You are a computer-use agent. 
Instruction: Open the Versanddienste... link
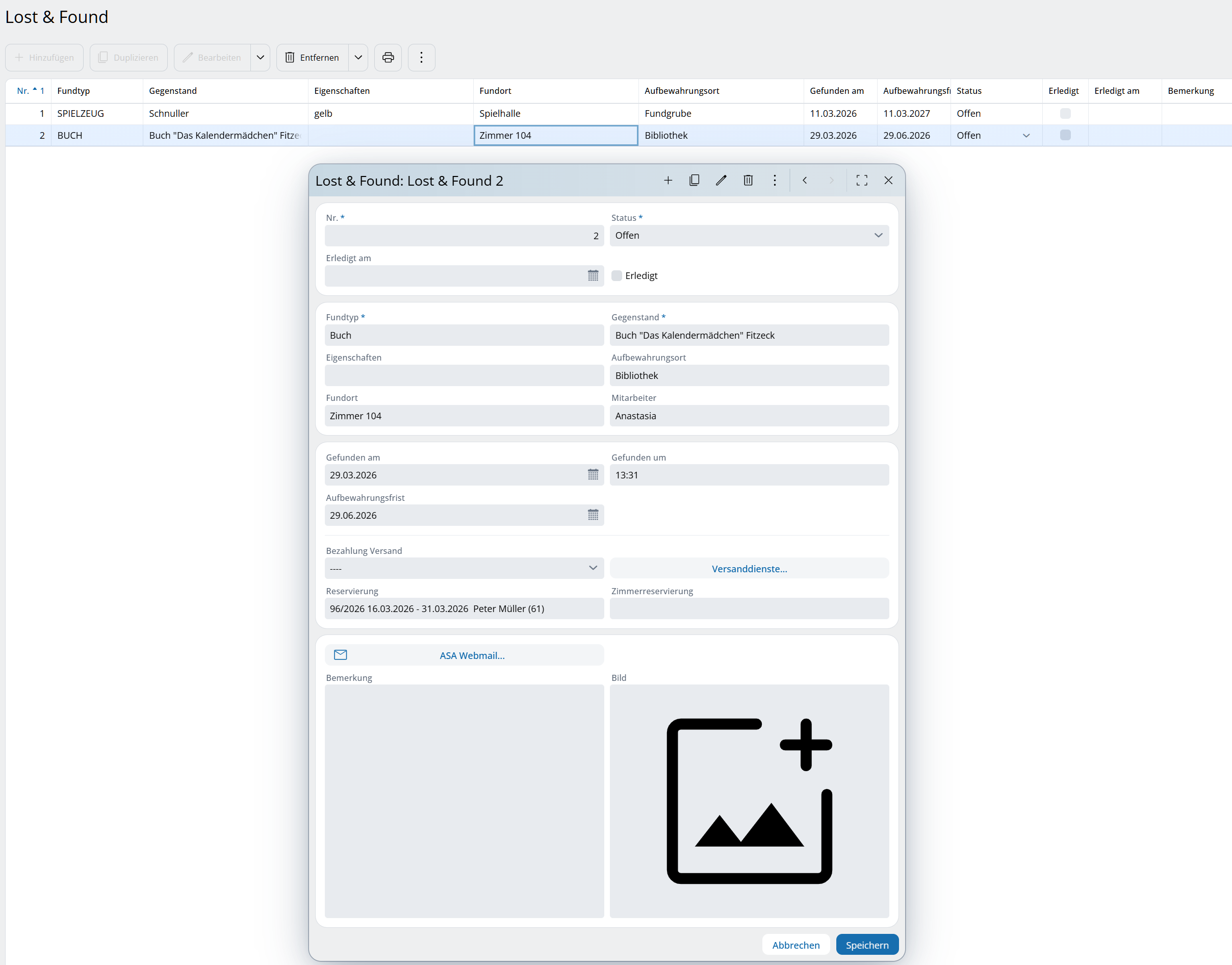coord(749,568)
